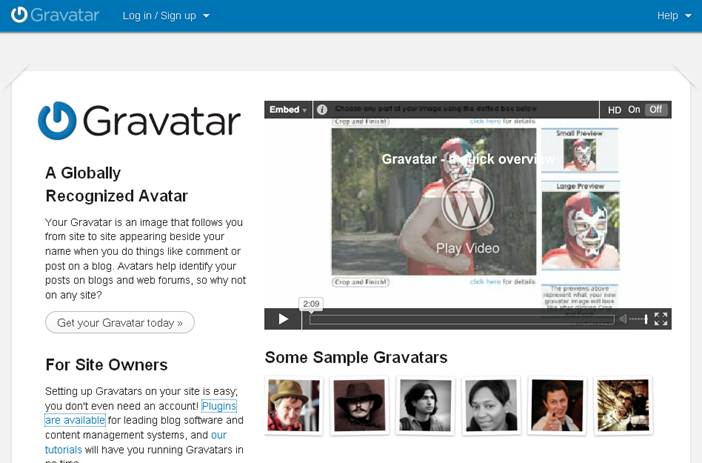Open the Log in / Sign up dropdown
This screenshot has width=702, height=463.
click(x=166, y=16)
